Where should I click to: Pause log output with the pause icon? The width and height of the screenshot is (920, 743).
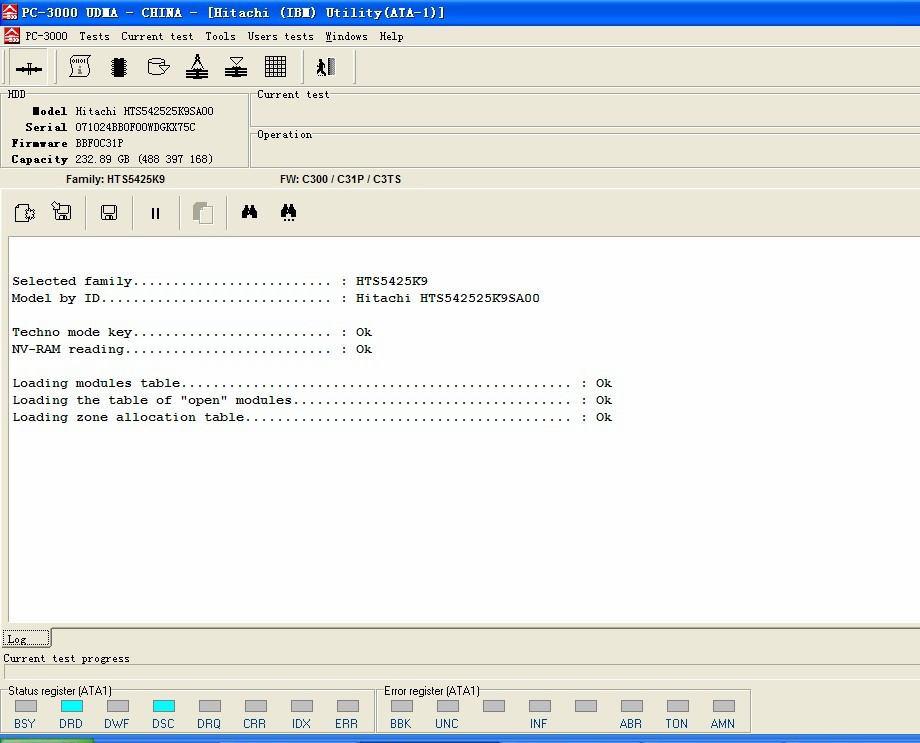[155, 213]
